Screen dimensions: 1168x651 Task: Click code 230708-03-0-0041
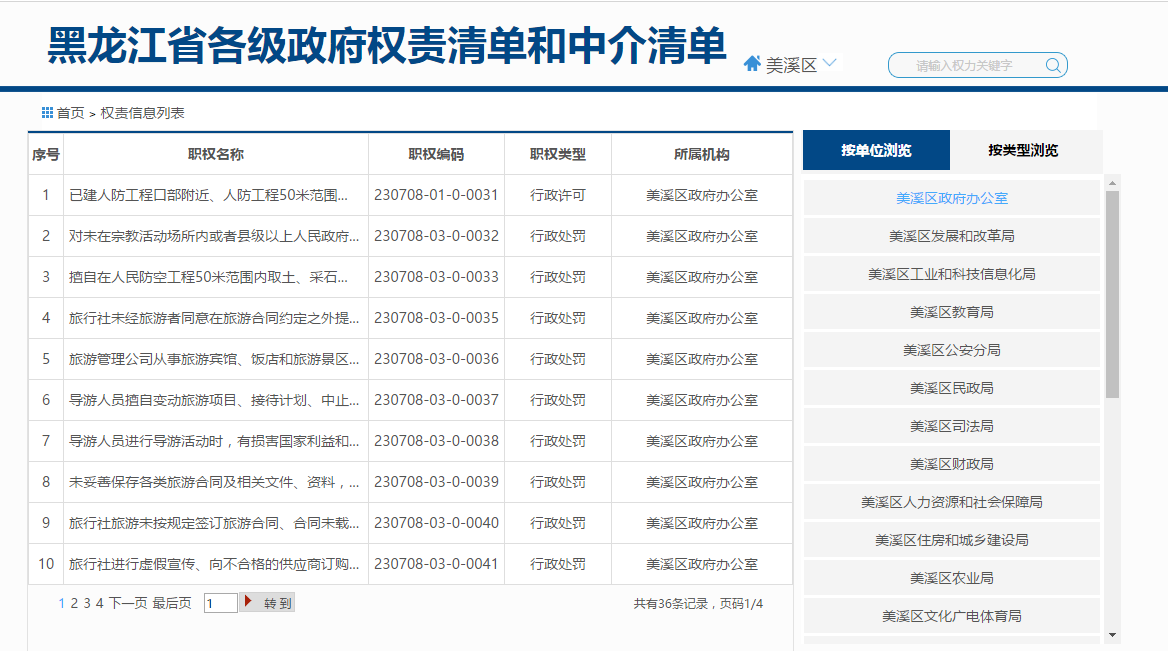tap(436, 564)
